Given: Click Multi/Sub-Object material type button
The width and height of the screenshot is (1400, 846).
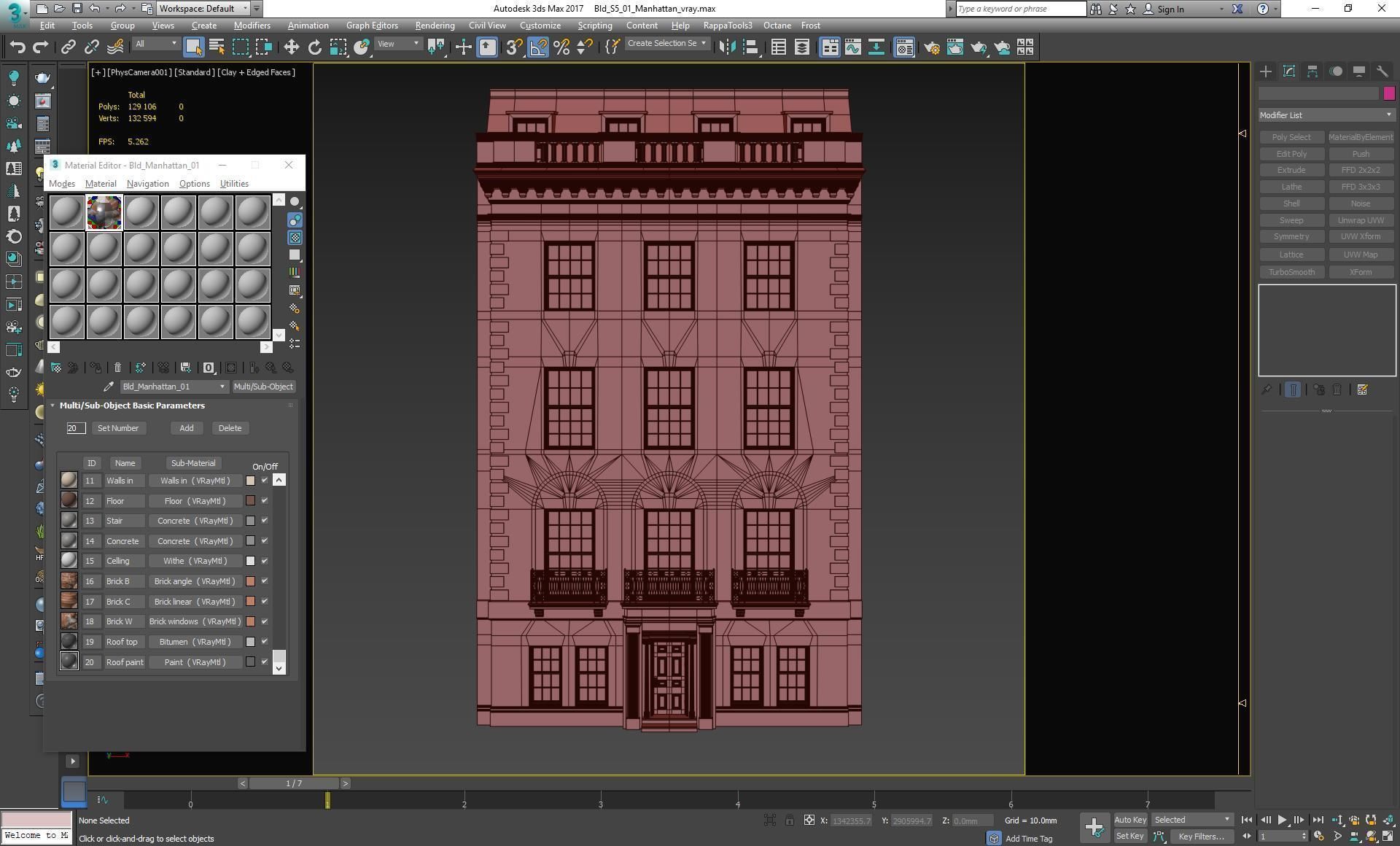Looking at the screenshot, I should pos(263,387).
